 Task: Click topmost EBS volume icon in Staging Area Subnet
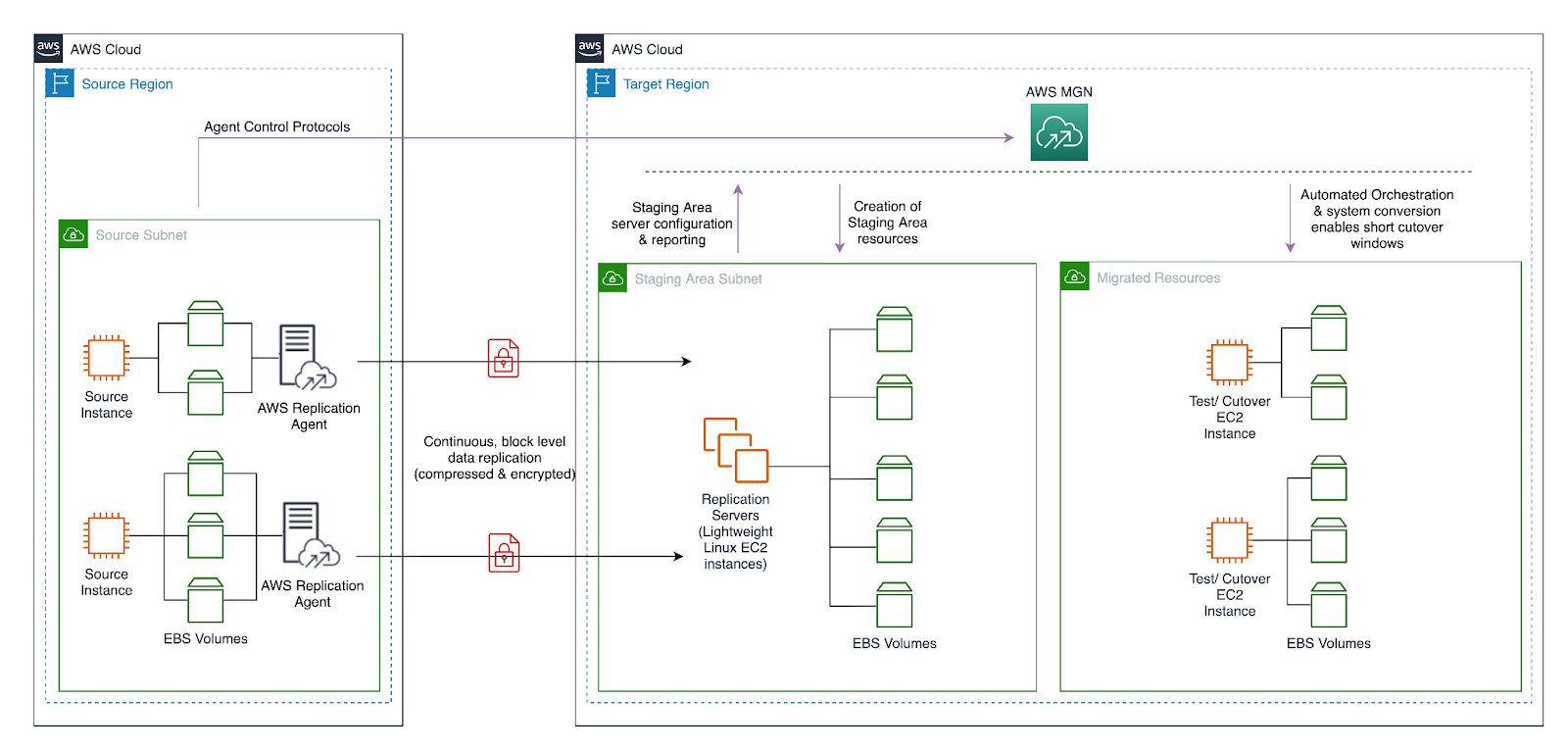(x=895, y=329)
